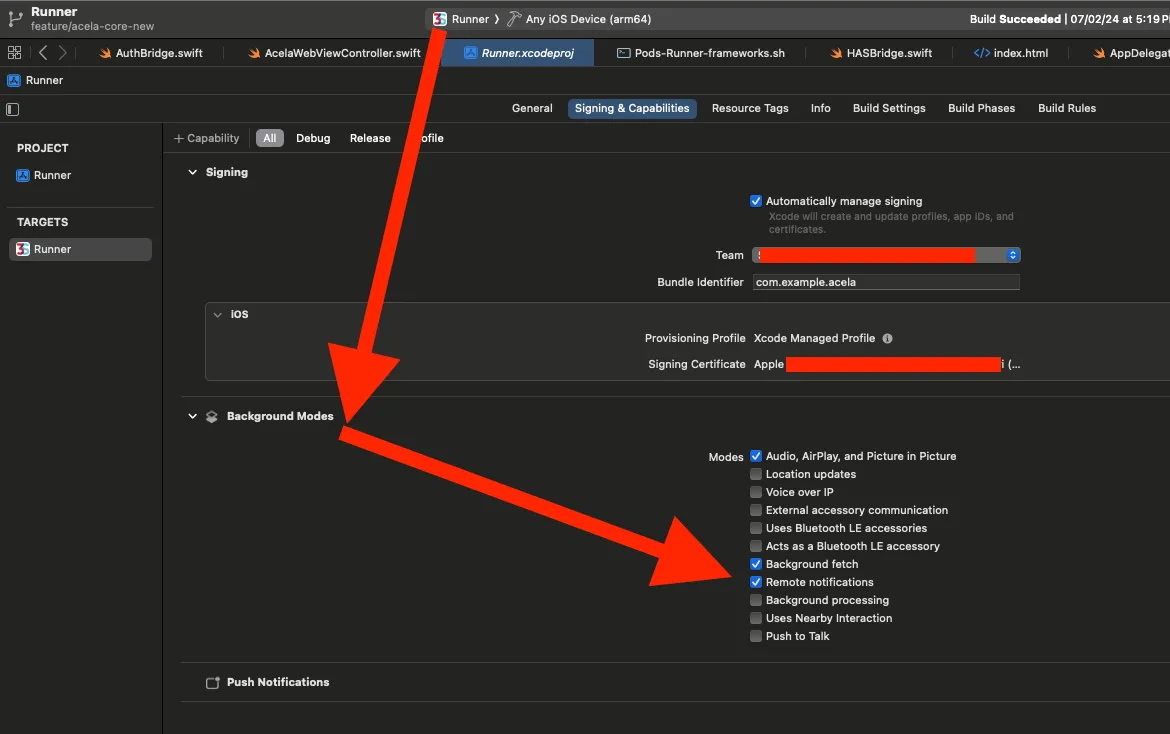Enable Voice over IP background mode
This screenshot has height=734, width=1170.
point(756,492)
